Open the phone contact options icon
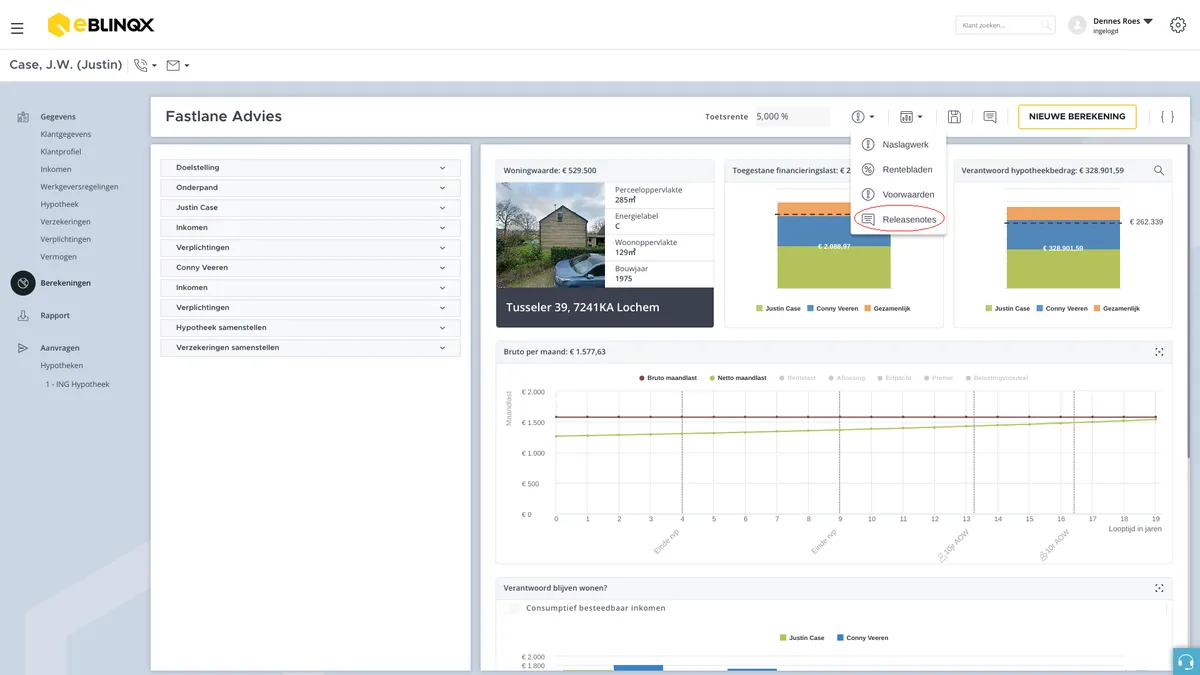Screen dimensions: 1200x675 (x=140, y=65)
